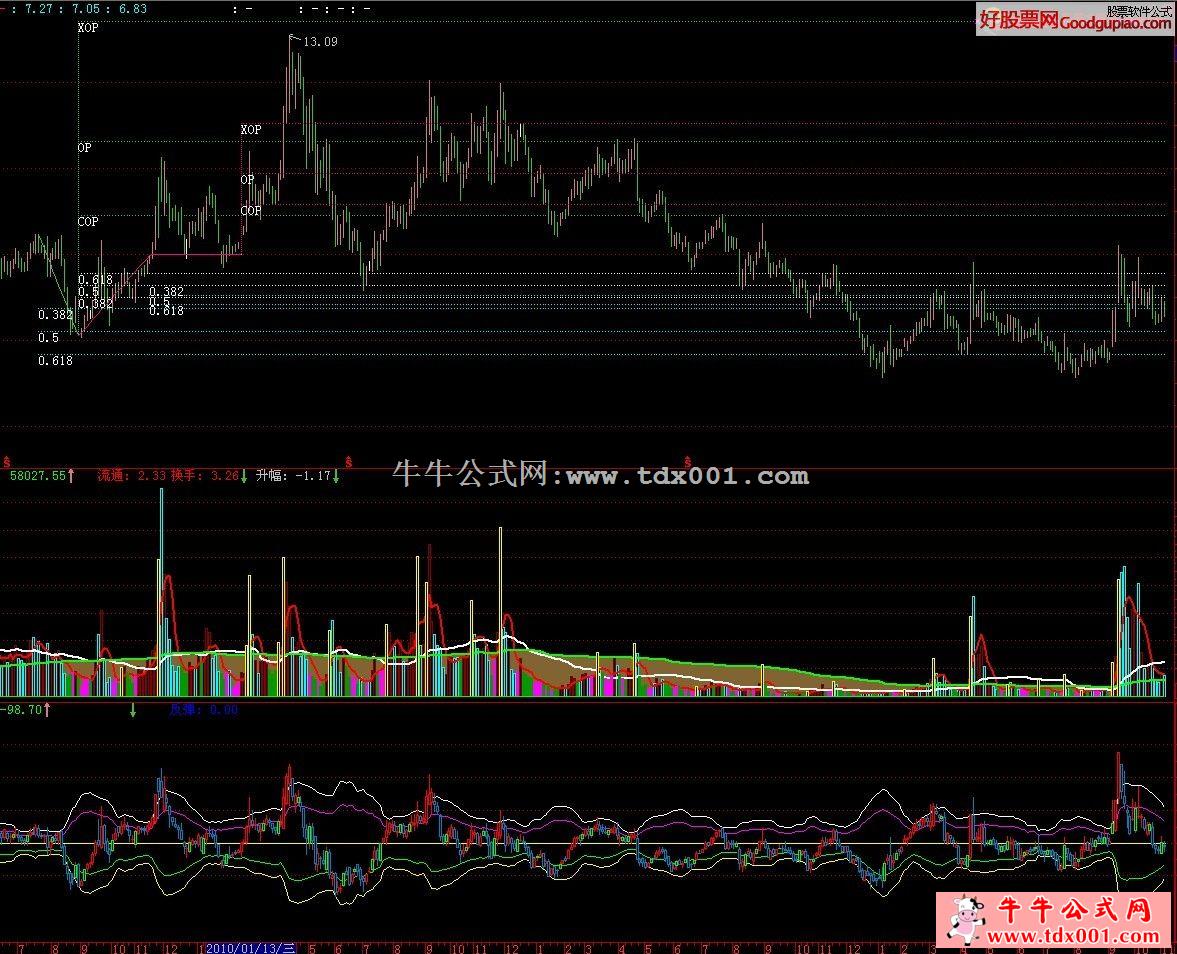
Task: Click the green down arrow after 换手 3.26
Action: tap(244, 477)
